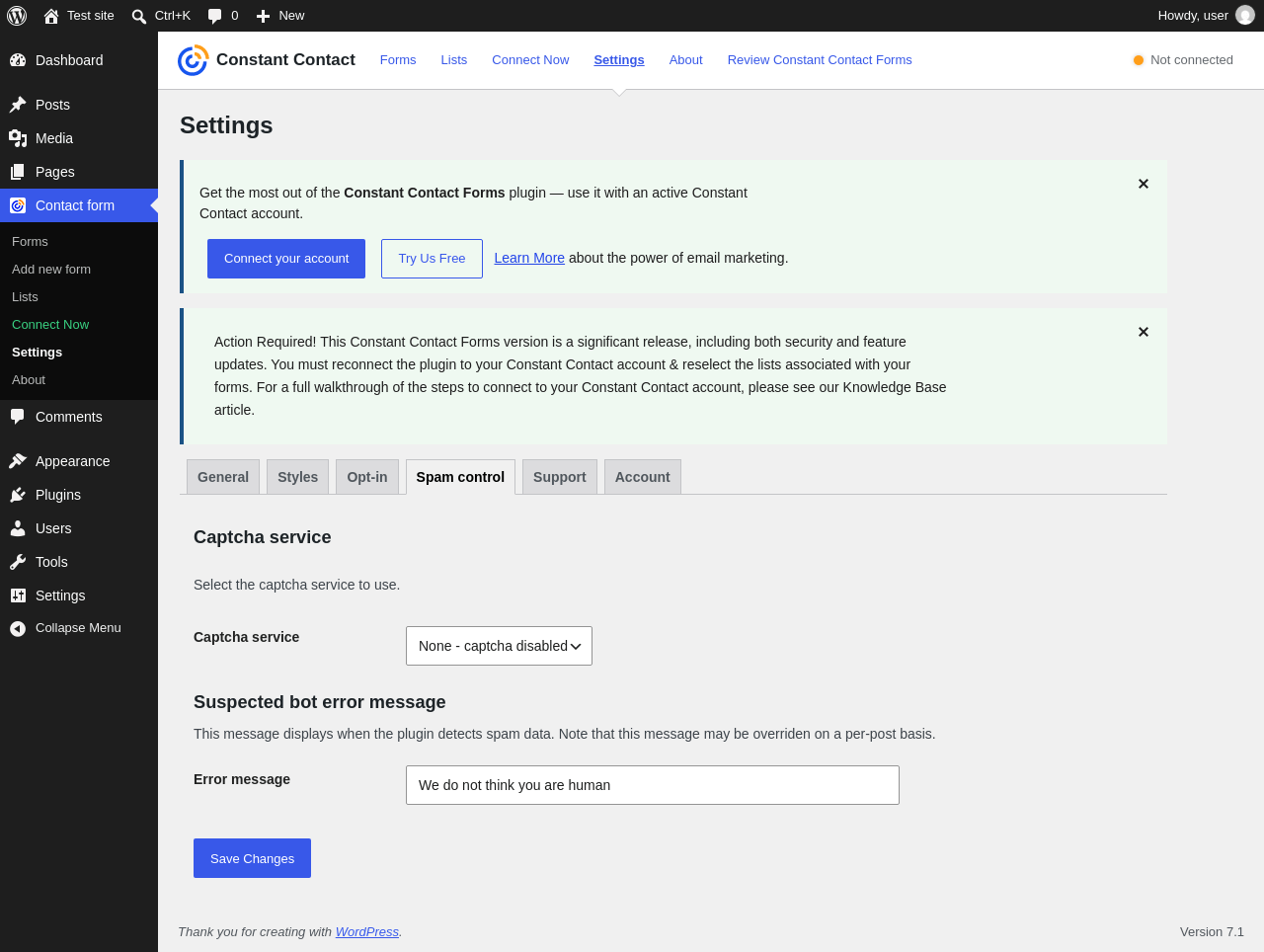
Task: Dismiss the Action Required notice
Action: coord(1144,332)
